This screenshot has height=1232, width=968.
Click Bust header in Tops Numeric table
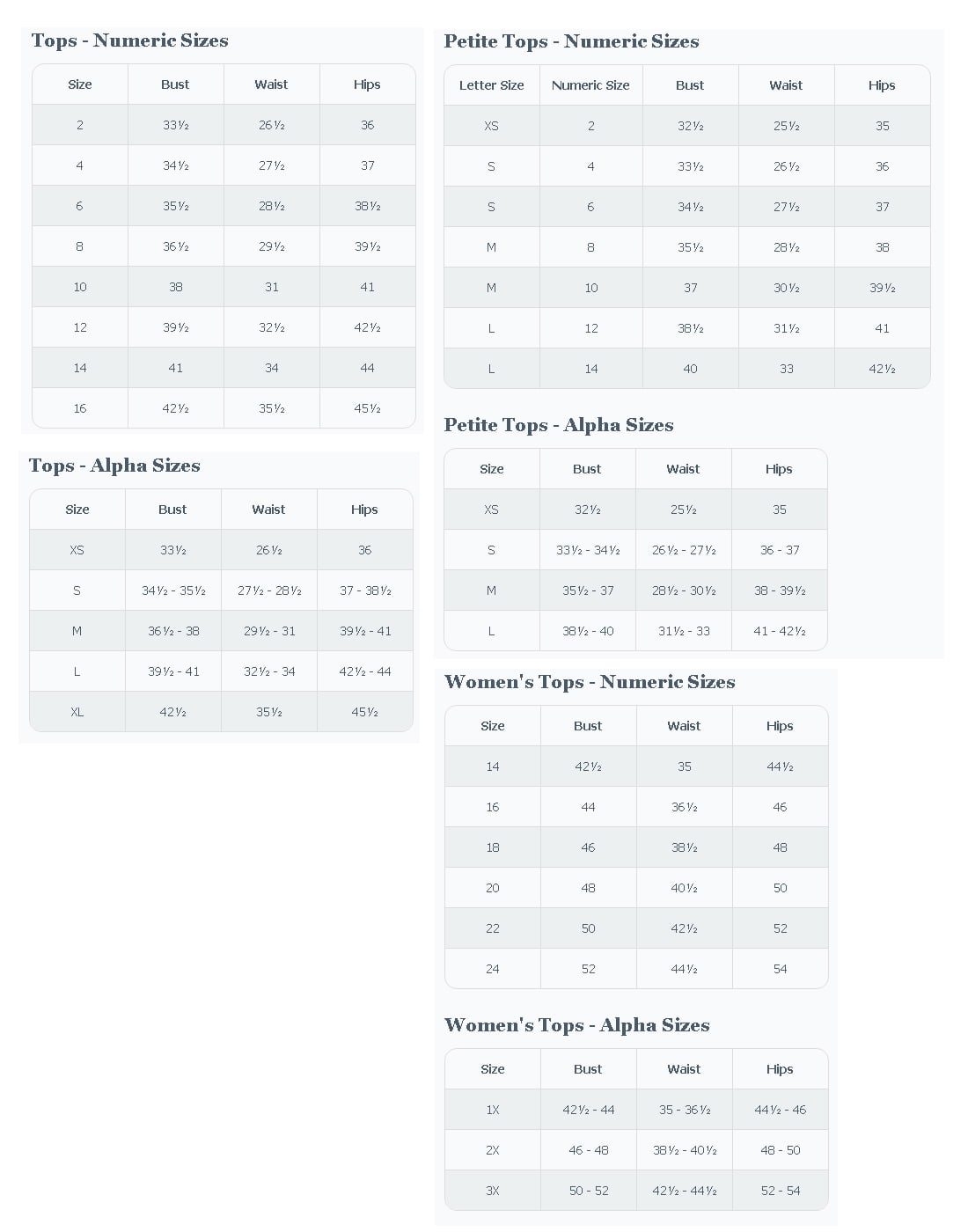coord(175,84)
